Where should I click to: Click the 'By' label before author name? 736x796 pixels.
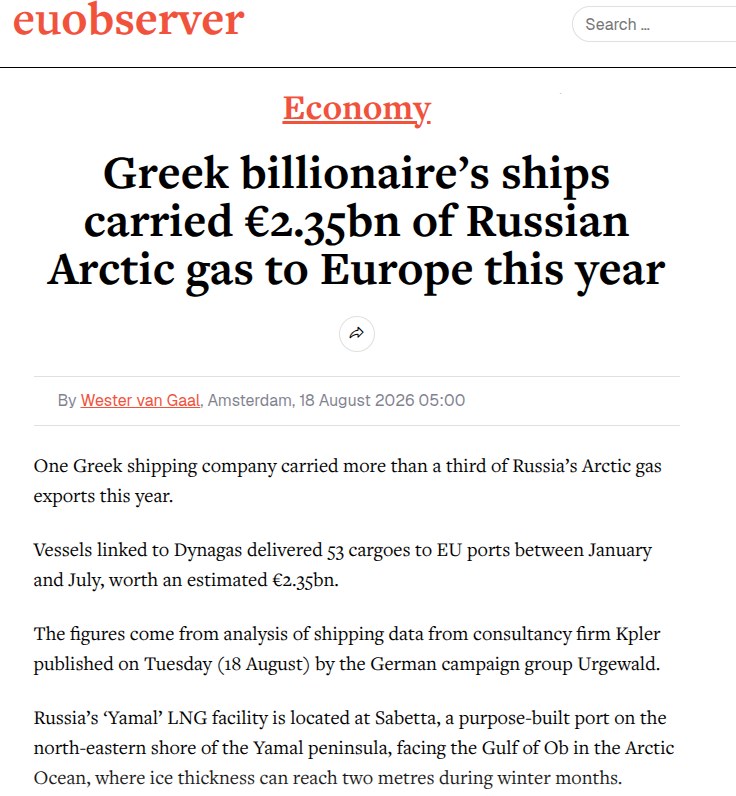tap(66, 400)
